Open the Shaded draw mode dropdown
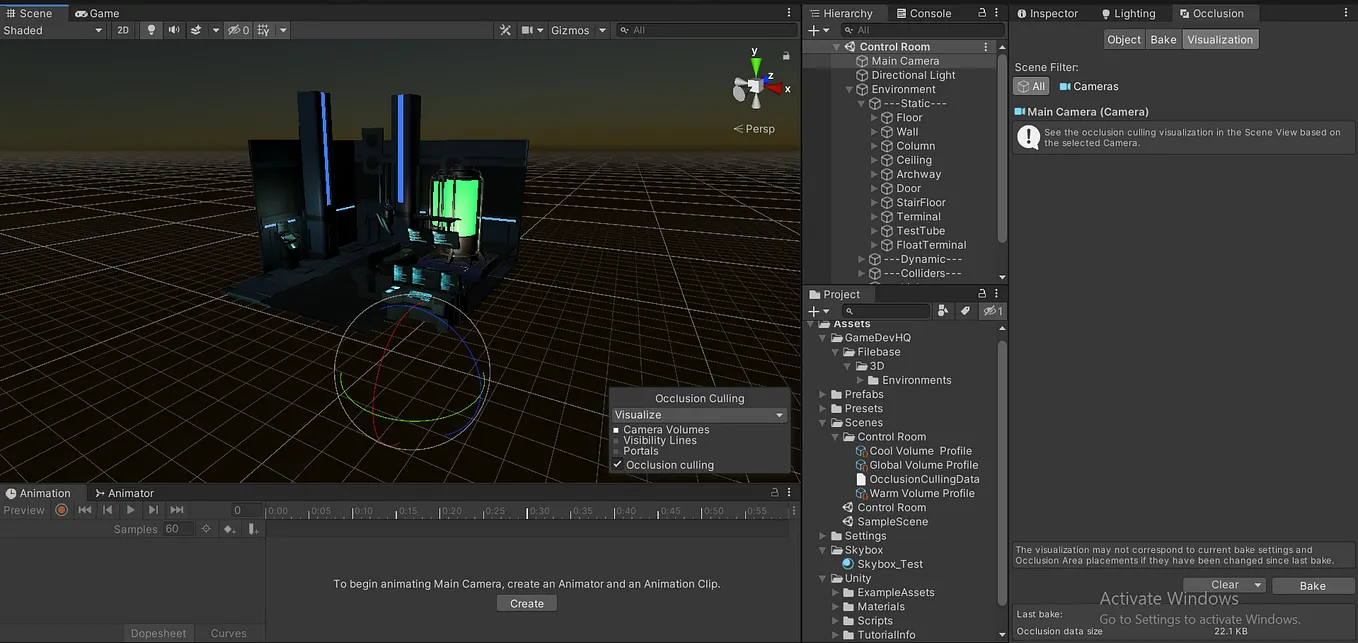 point(53,30)
